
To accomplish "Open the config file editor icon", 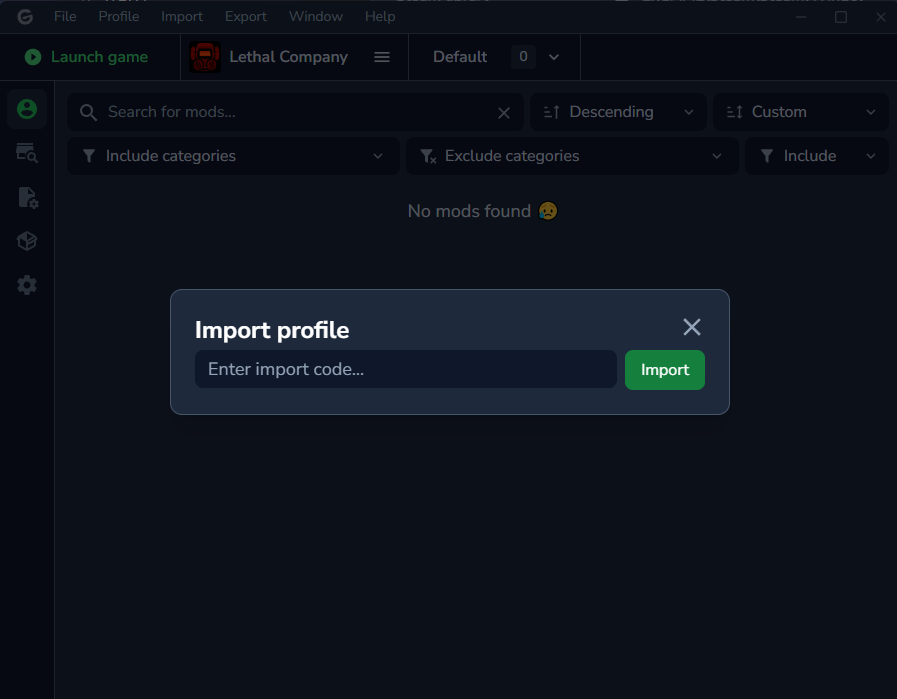I will (27, 197).
